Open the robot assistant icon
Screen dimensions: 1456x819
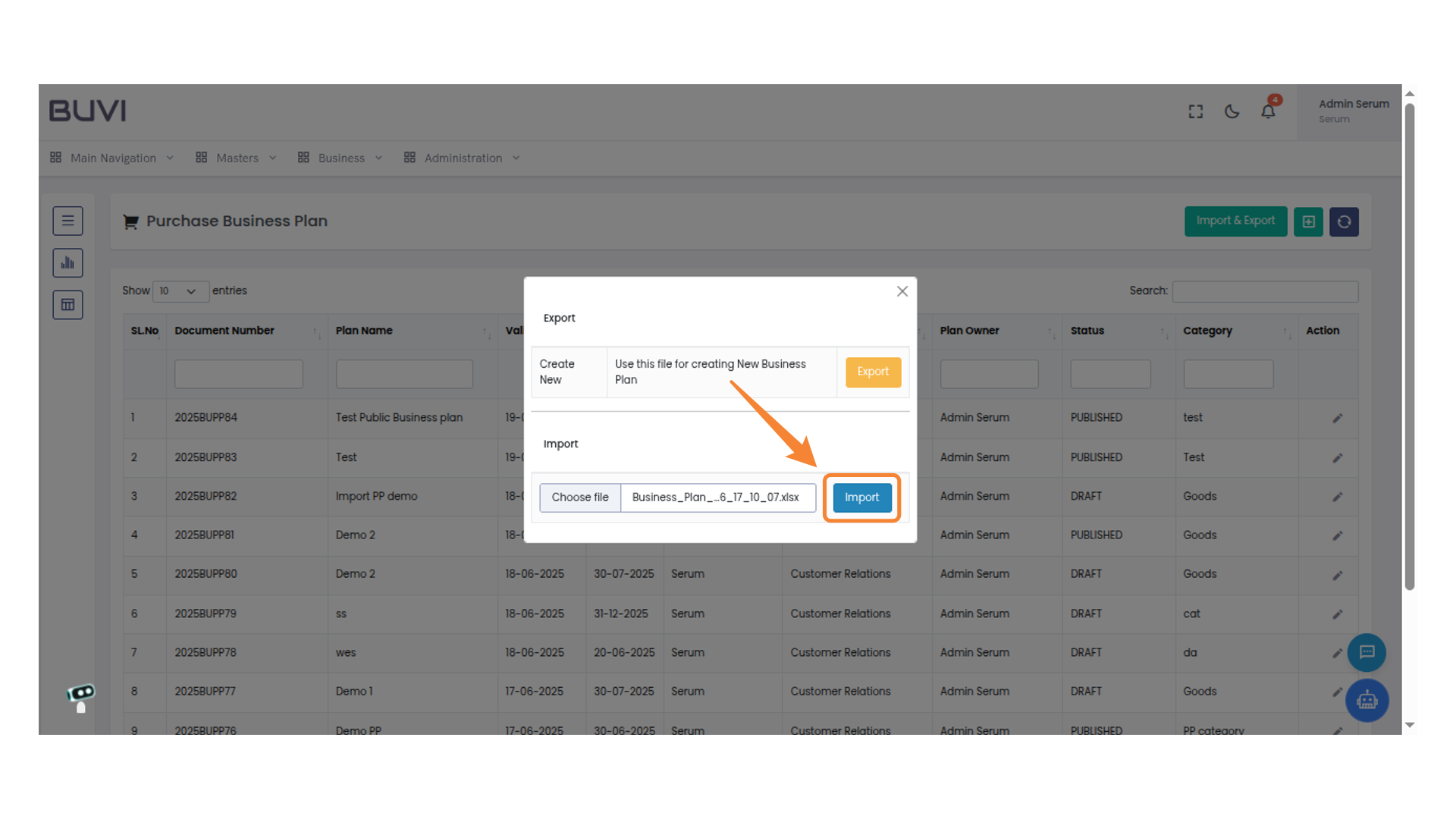click(x=1367, y=700)
